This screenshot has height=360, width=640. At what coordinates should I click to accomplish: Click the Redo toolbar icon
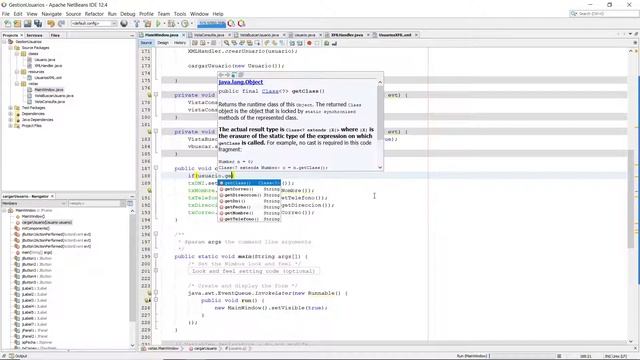[x=61, y=24]
